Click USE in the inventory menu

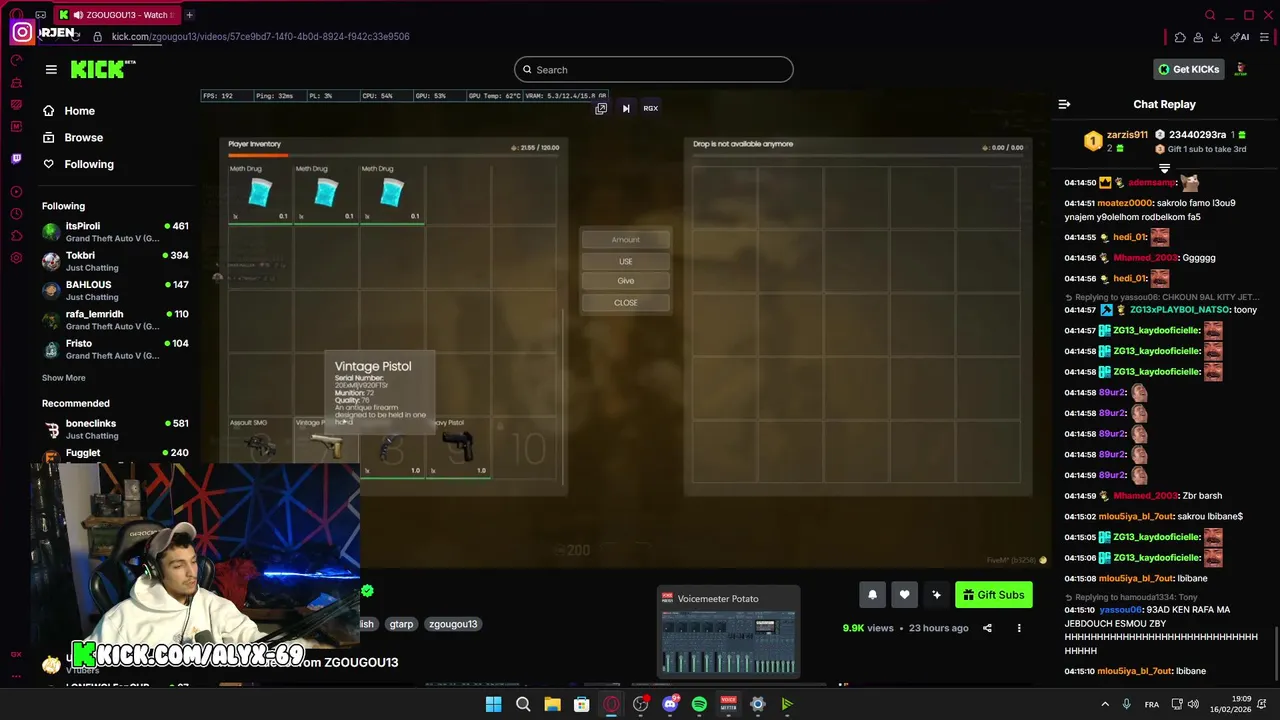click(626, 261)
